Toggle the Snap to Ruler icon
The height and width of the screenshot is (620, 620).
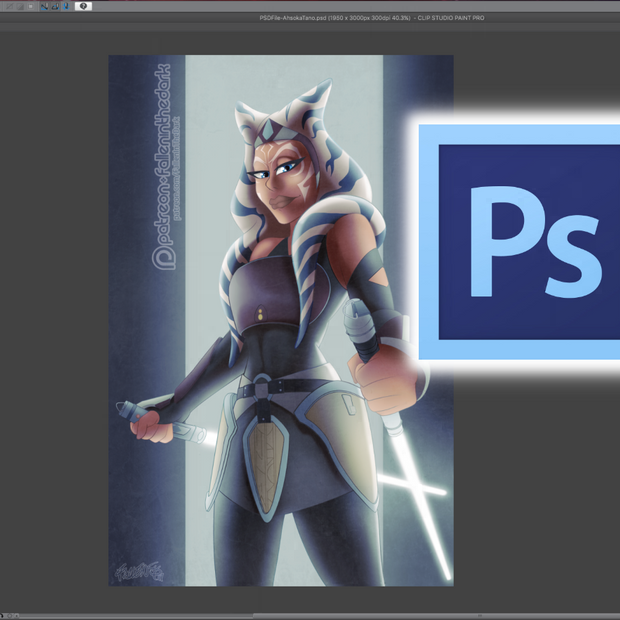pos(44,6)
